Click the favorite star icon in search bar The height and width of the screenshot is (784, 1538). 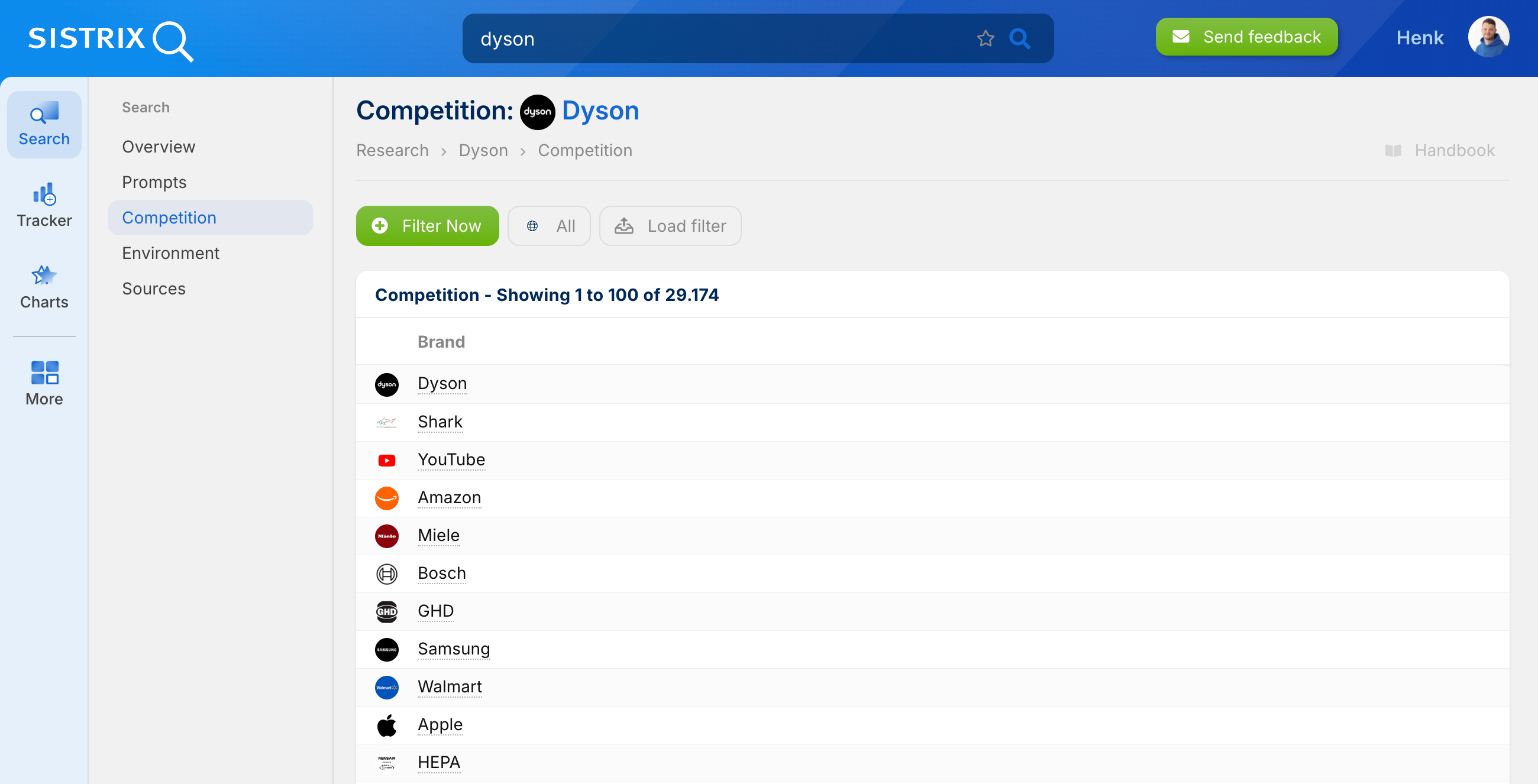(x=985, y=39)
